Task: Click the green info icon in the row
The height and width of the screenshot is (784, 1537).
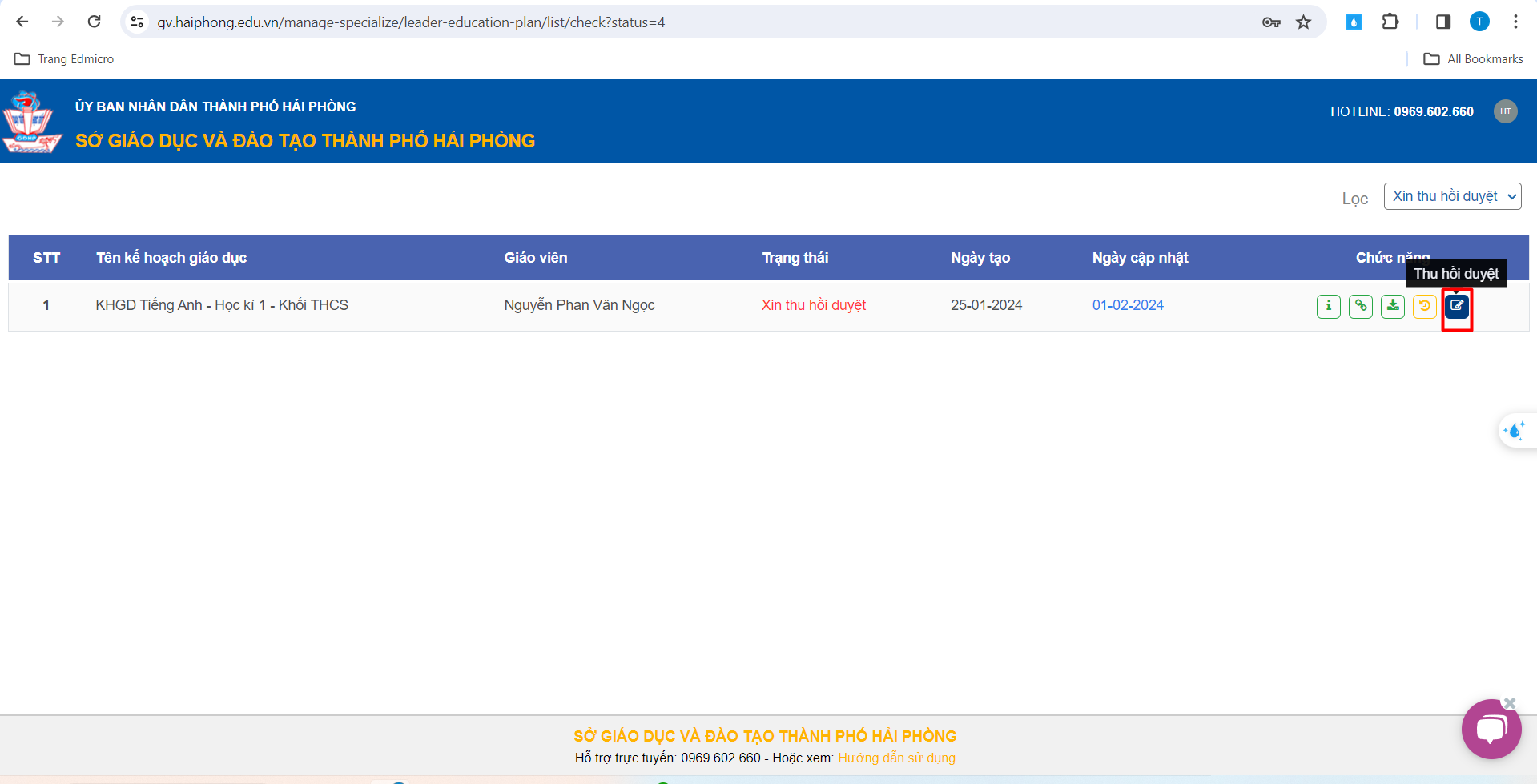Action: point(1328,306)
